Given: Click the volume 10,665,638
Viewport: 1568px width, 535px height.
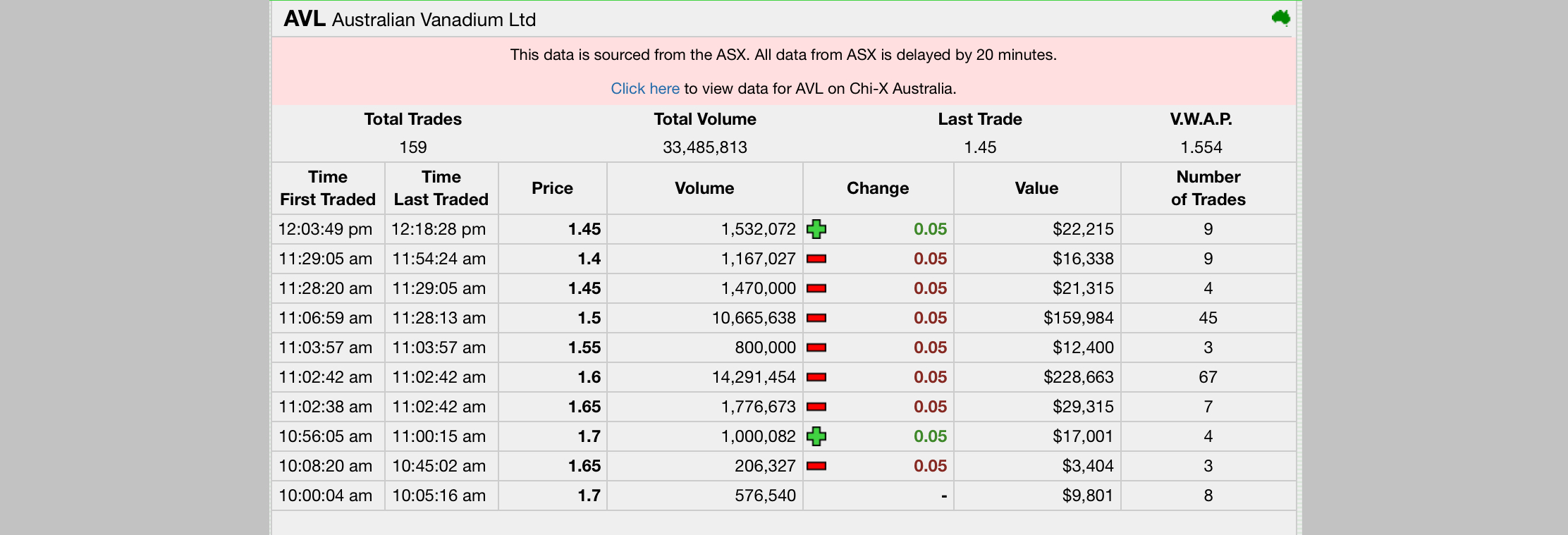Looking at the screenshot, I should (x=754, y=318).
